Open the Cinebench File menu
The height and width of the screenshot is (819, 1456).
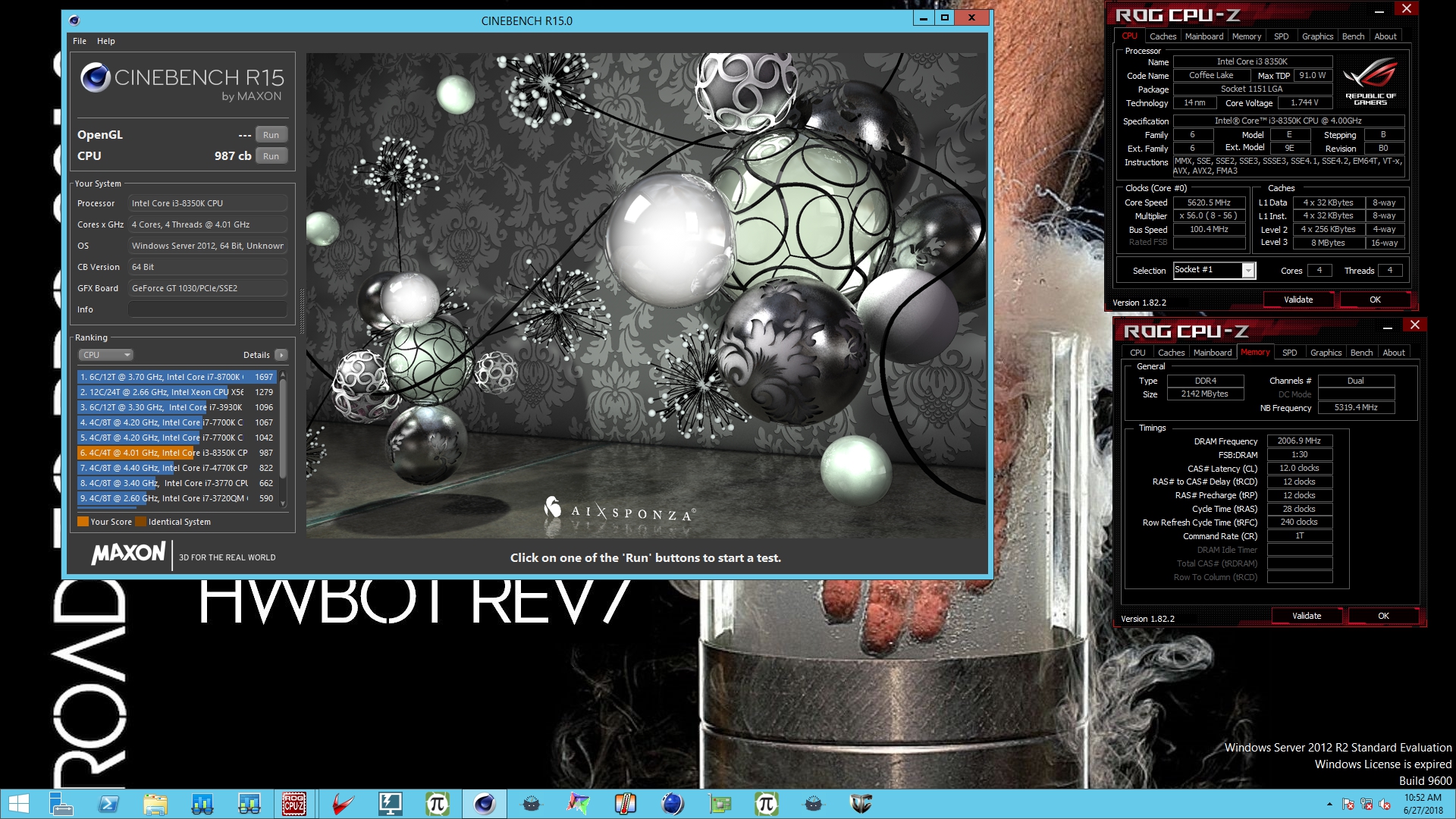pos(80,41)
